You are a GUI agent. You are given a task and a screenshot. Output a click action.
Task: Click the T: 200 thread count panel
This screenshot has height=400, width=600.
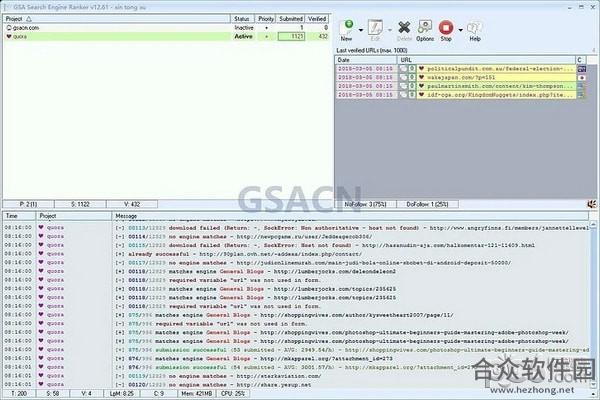(19, 393)
